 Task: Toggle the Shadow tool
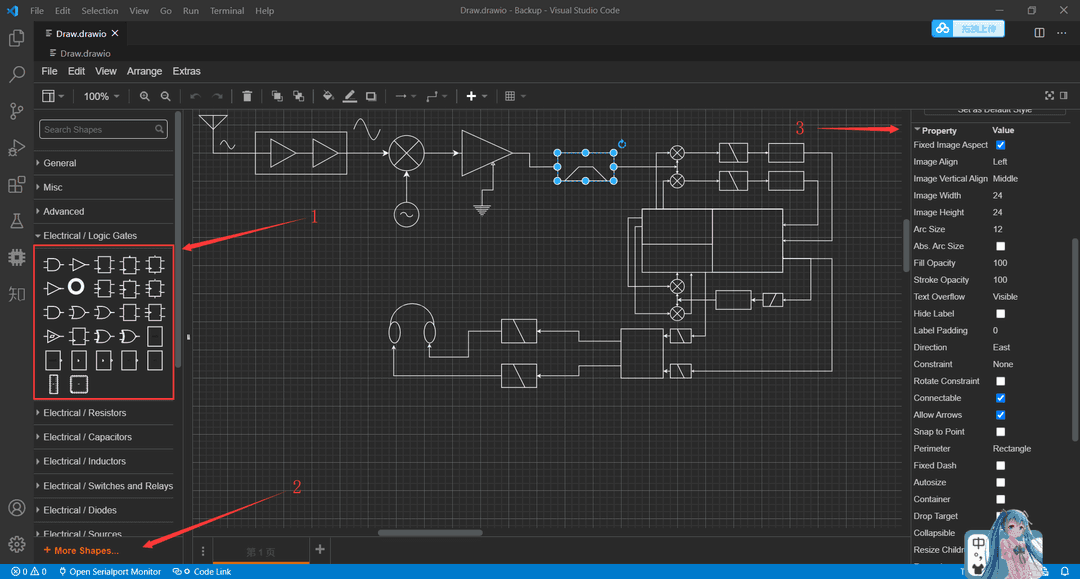pos(370,95)
